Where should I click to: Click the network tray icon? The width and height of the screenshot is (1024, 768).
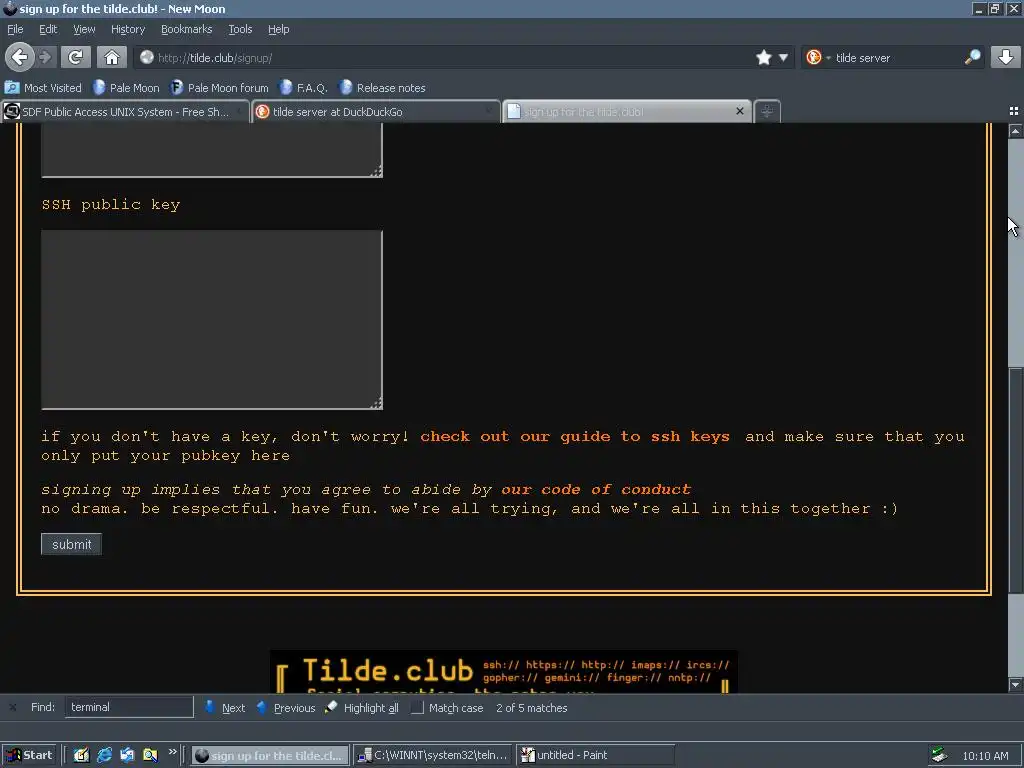939,756
